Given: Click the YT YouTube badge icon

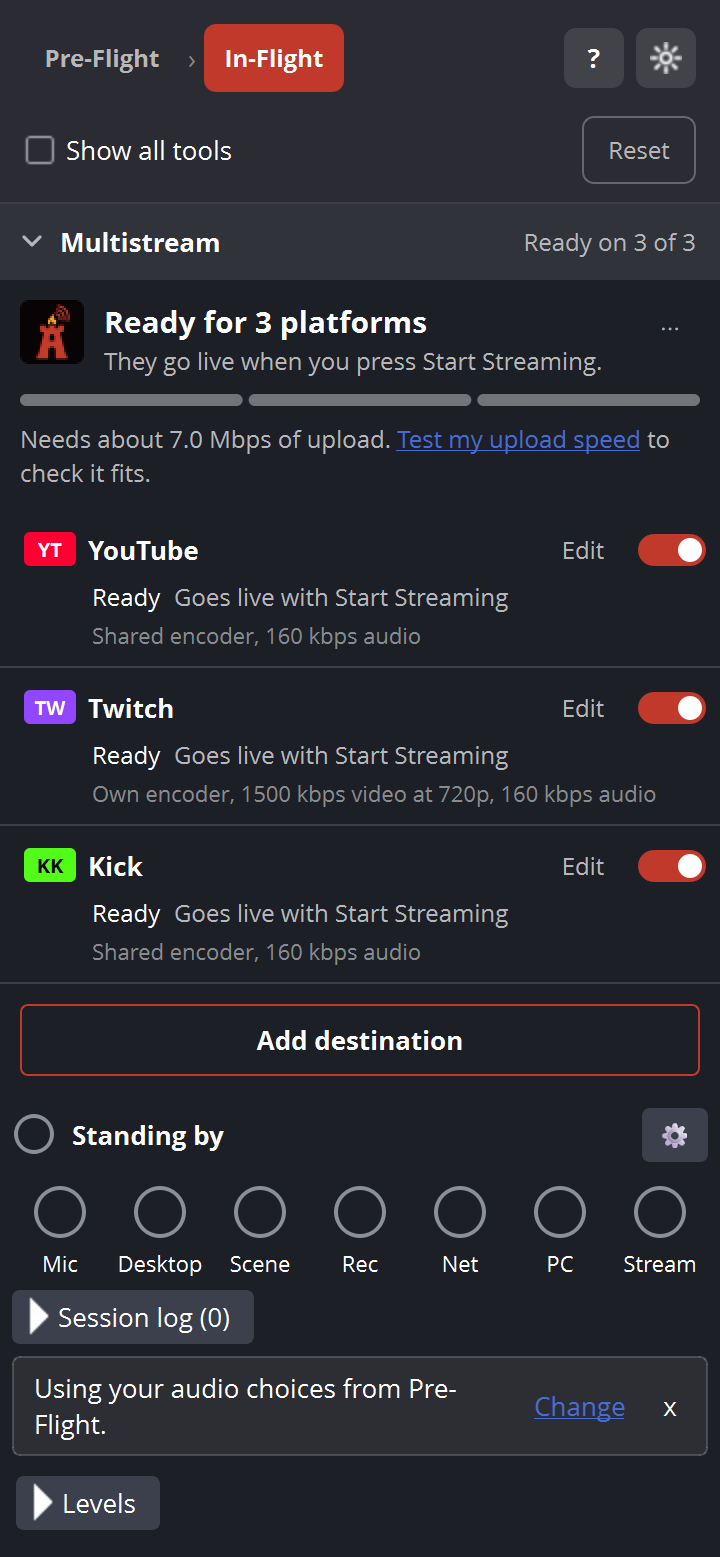Looking at the screenshot, I should 50,550.
